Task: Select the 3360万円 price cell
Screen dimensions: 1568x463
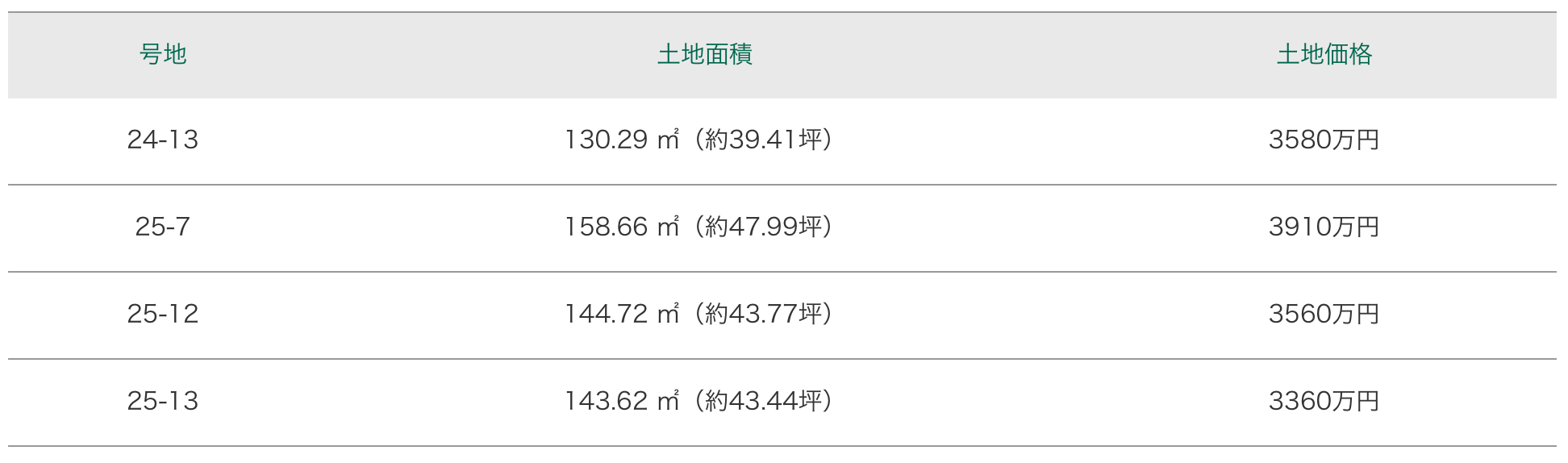Action: click(x=1324, y=402)
